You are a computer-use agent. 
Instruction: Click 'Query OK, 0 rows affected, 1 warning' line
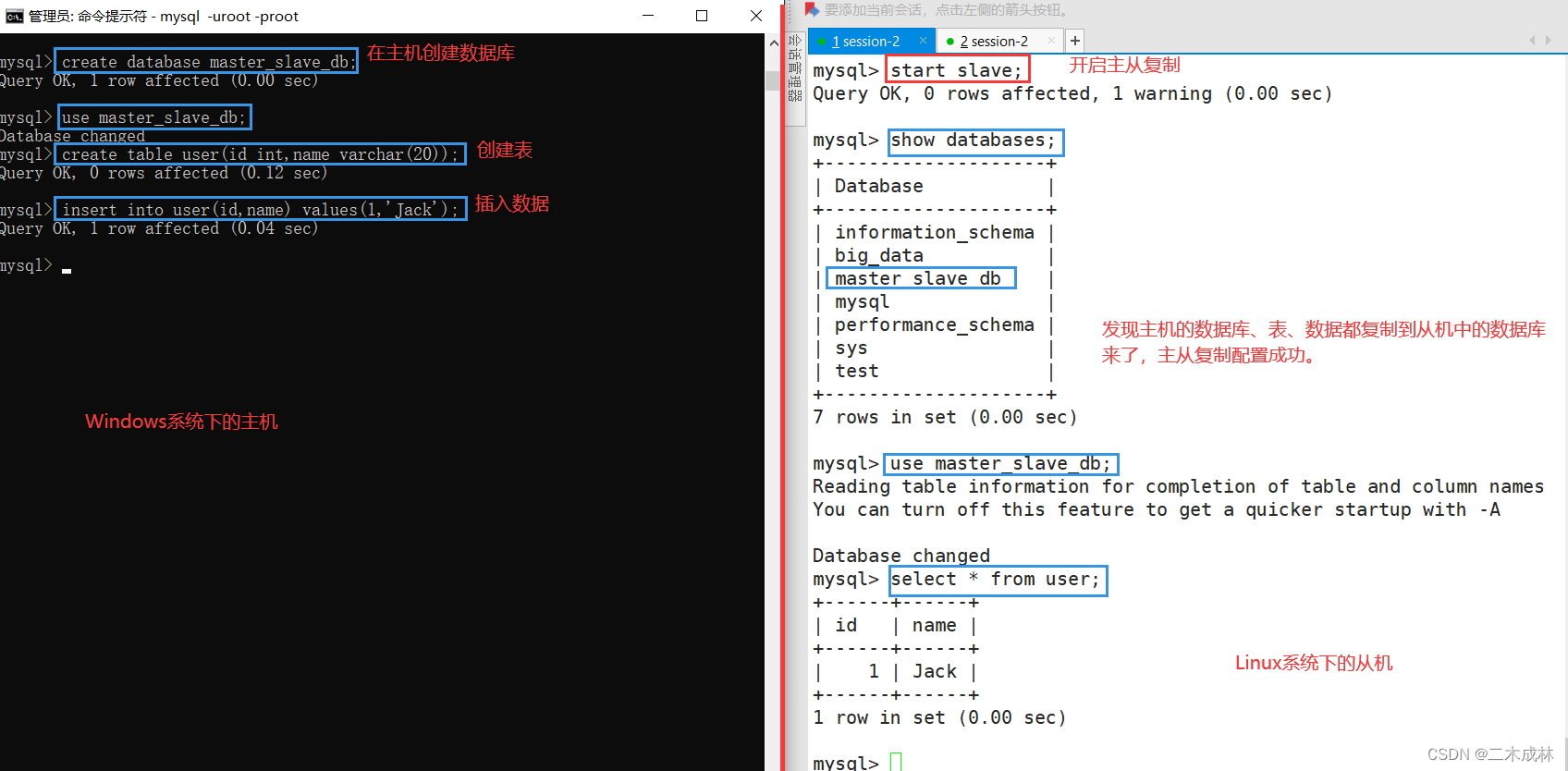point(1072,93)
